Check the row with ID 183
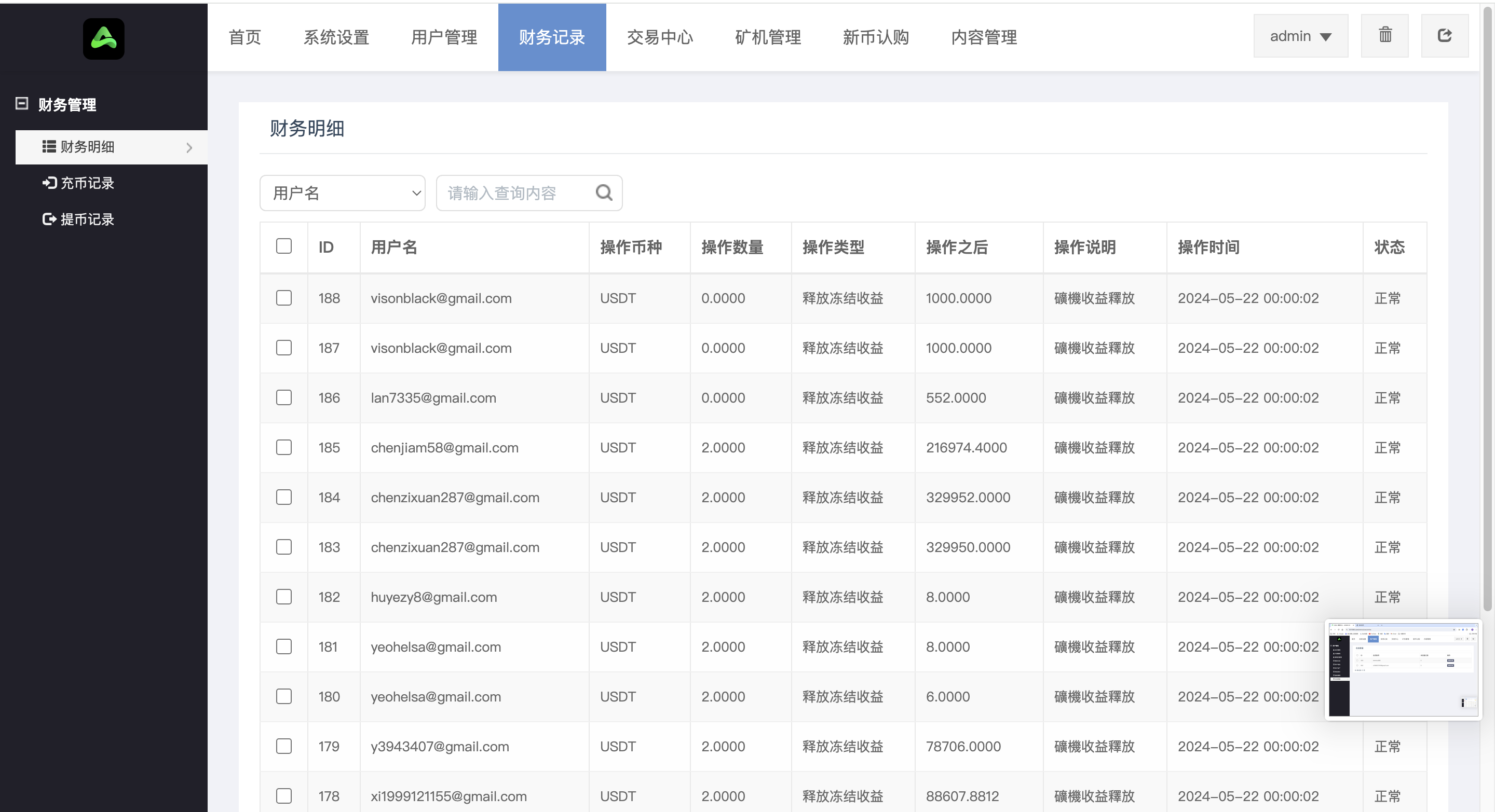 pos(284,547)
